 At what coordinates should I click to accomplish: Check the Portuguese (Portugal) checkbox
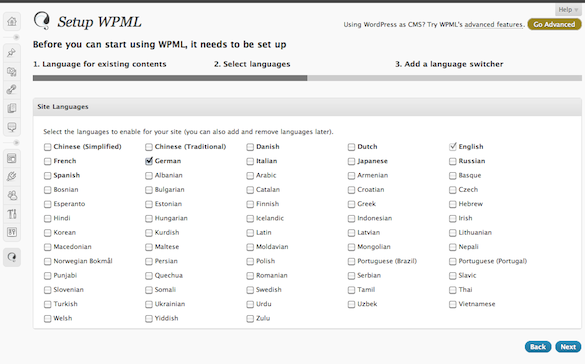[x=453, y=261]
